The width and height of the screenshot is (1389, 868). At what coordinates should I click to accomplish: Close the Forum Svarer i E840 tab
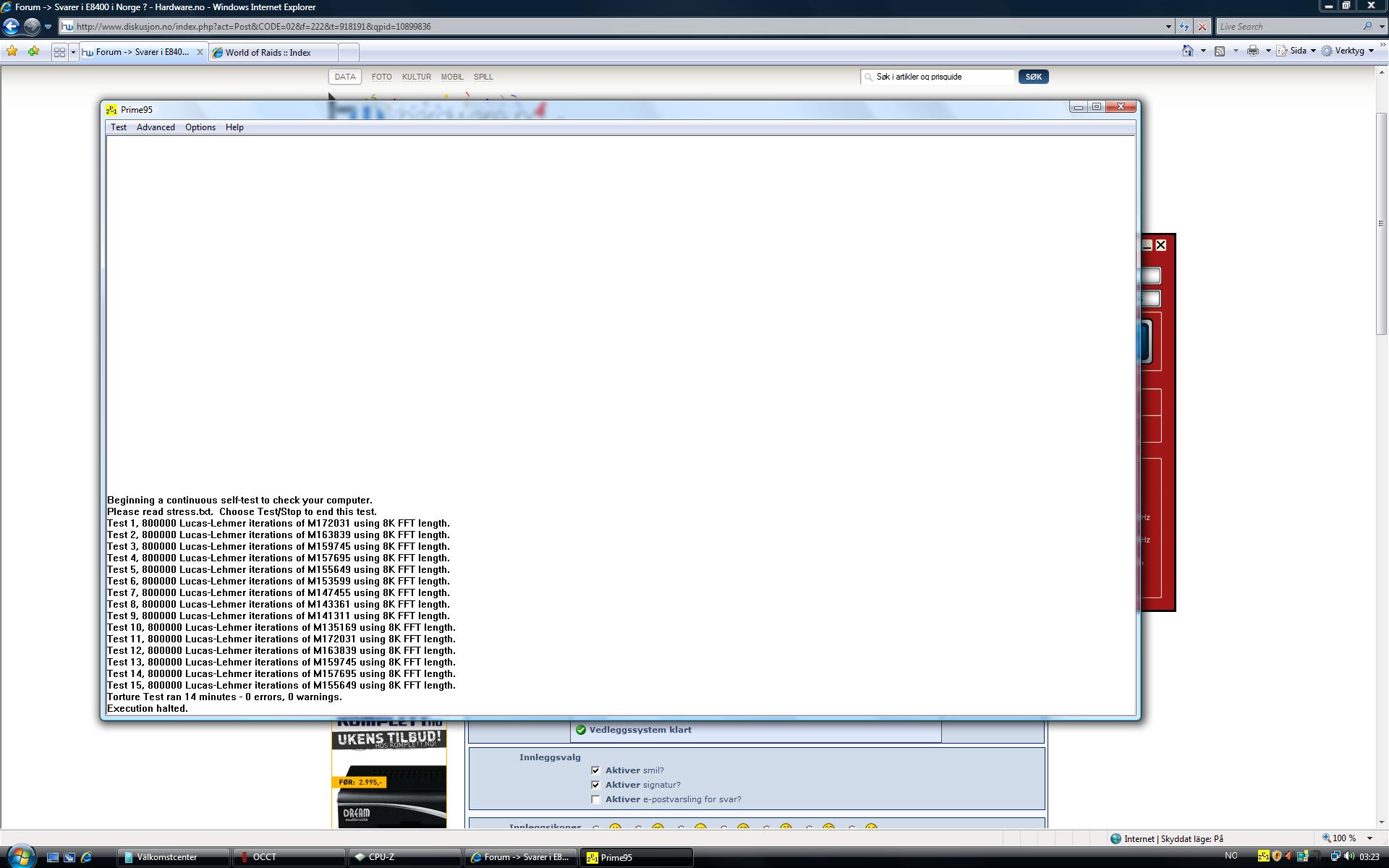click(x=200, y=52)
